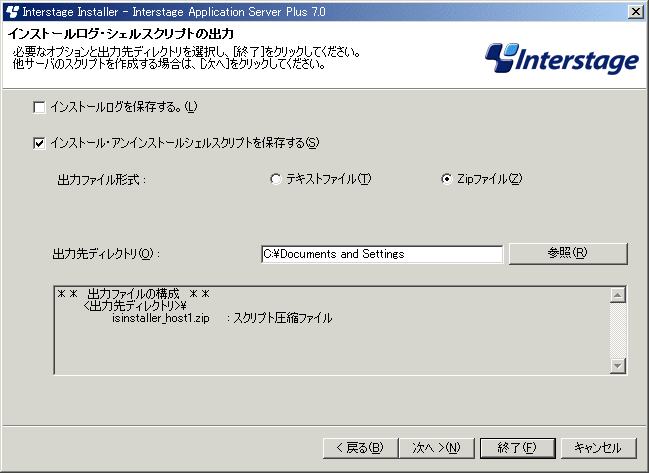Click the 次へ(N) next button
The height and width of the screenshot is (473, 649).
[x=436, y=448]
